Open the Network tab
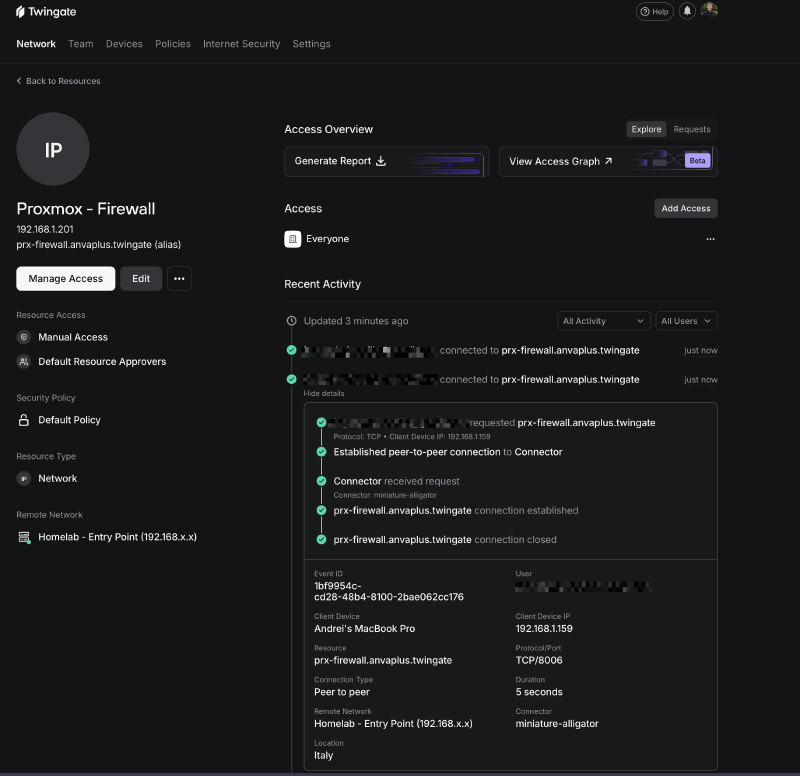 click(x=36, y=44)
